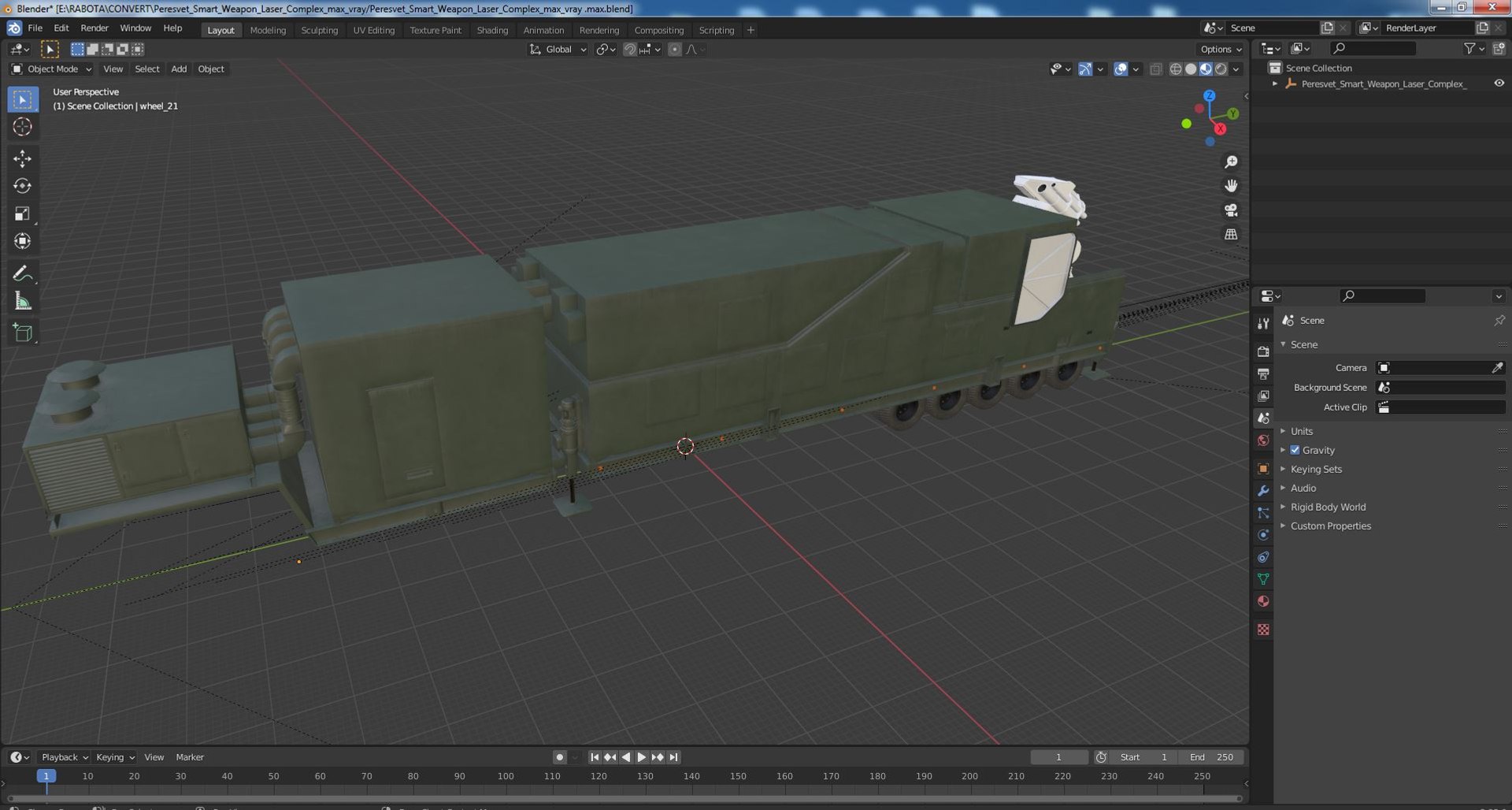
Task: Toggle camera view icon
Action: (1231, 210)
